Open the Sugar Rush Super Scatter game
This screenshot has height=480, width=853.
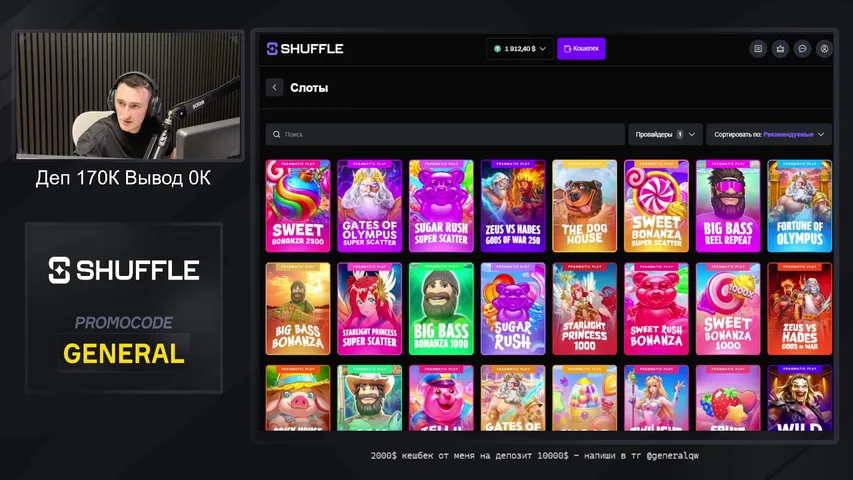tap(441, 206)
